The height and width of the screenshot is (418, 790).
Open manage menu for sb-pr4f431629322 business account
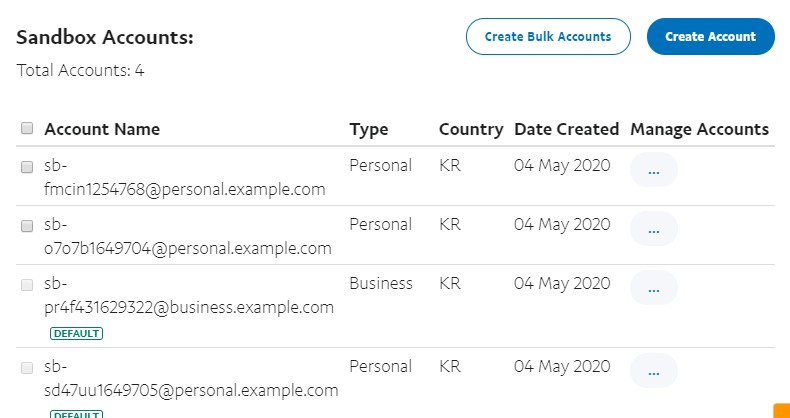(653, 289)
